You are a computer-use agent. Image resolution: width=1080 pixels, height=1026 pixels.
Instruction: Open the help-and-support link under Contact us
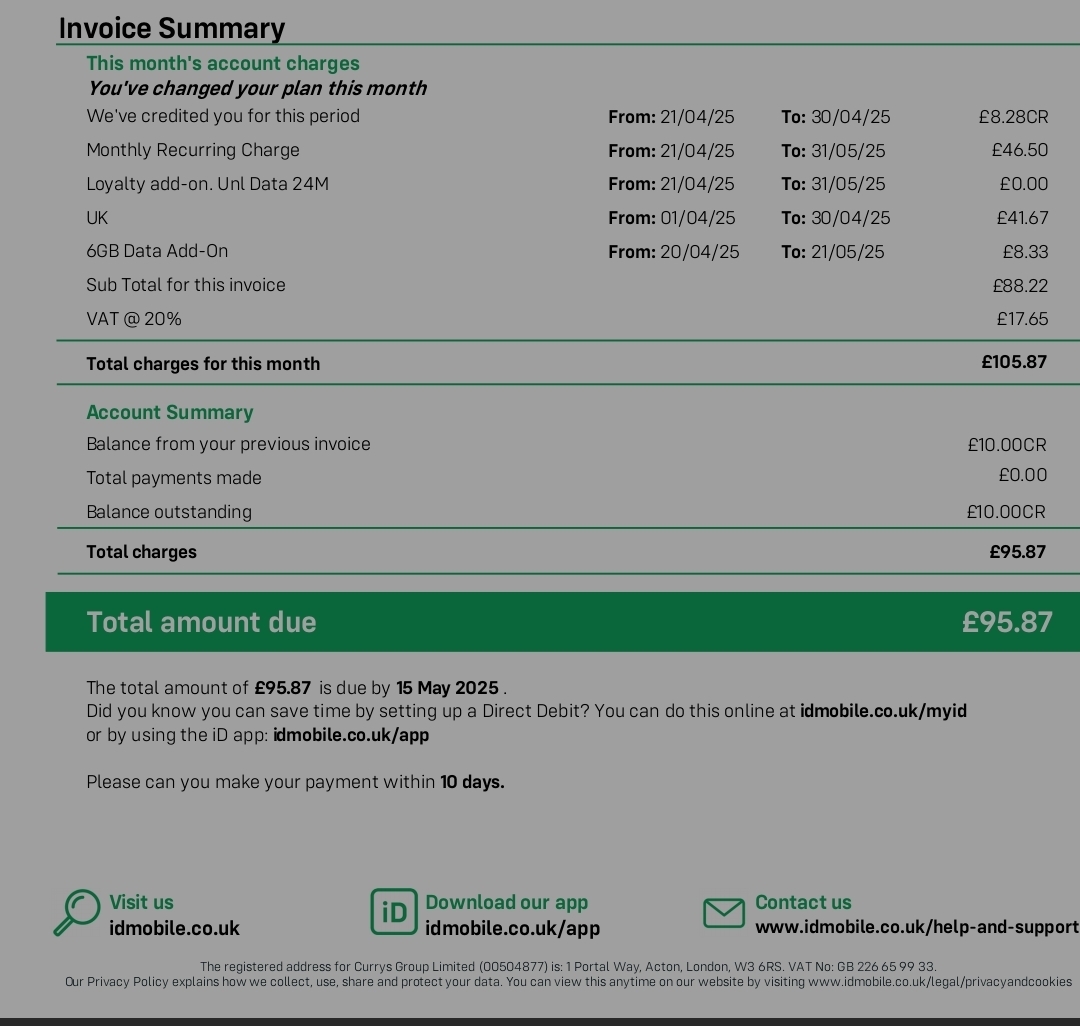(917, 927)
